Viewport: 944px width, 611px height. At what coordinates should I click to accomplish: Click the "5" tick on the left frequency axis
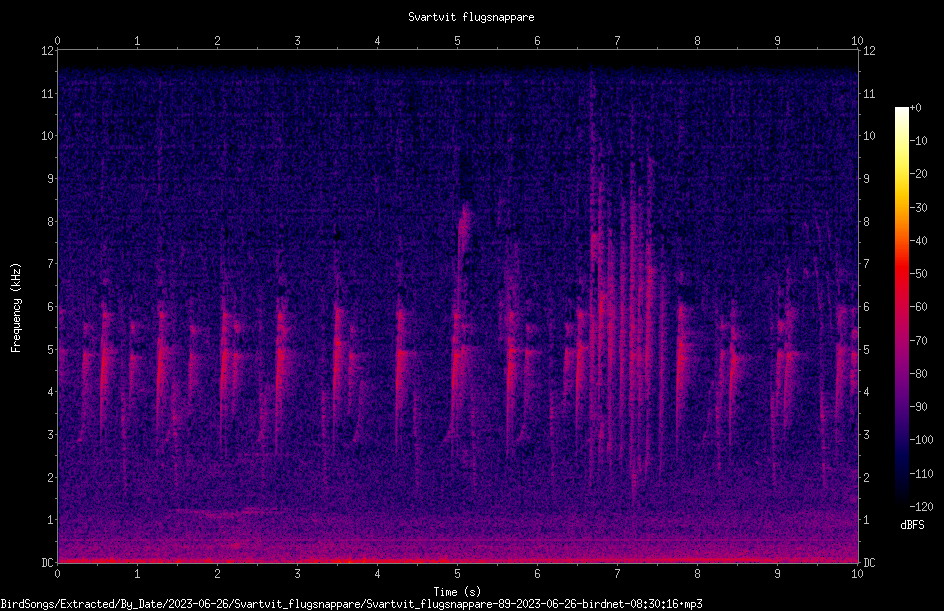51,349
